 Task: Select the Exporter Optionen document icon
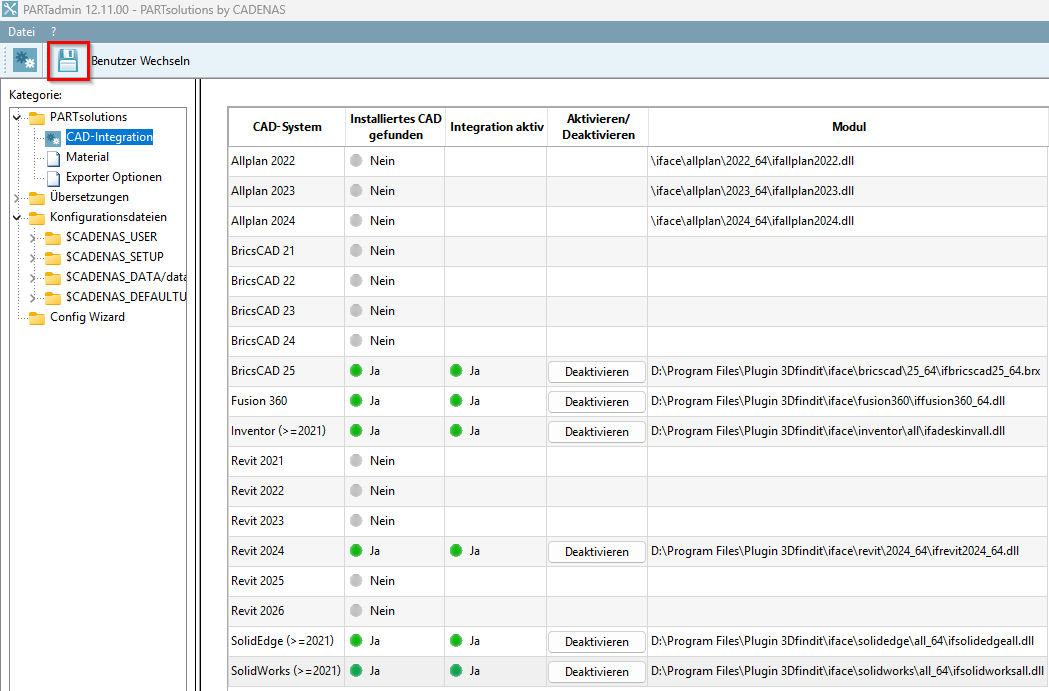[54, 177]
